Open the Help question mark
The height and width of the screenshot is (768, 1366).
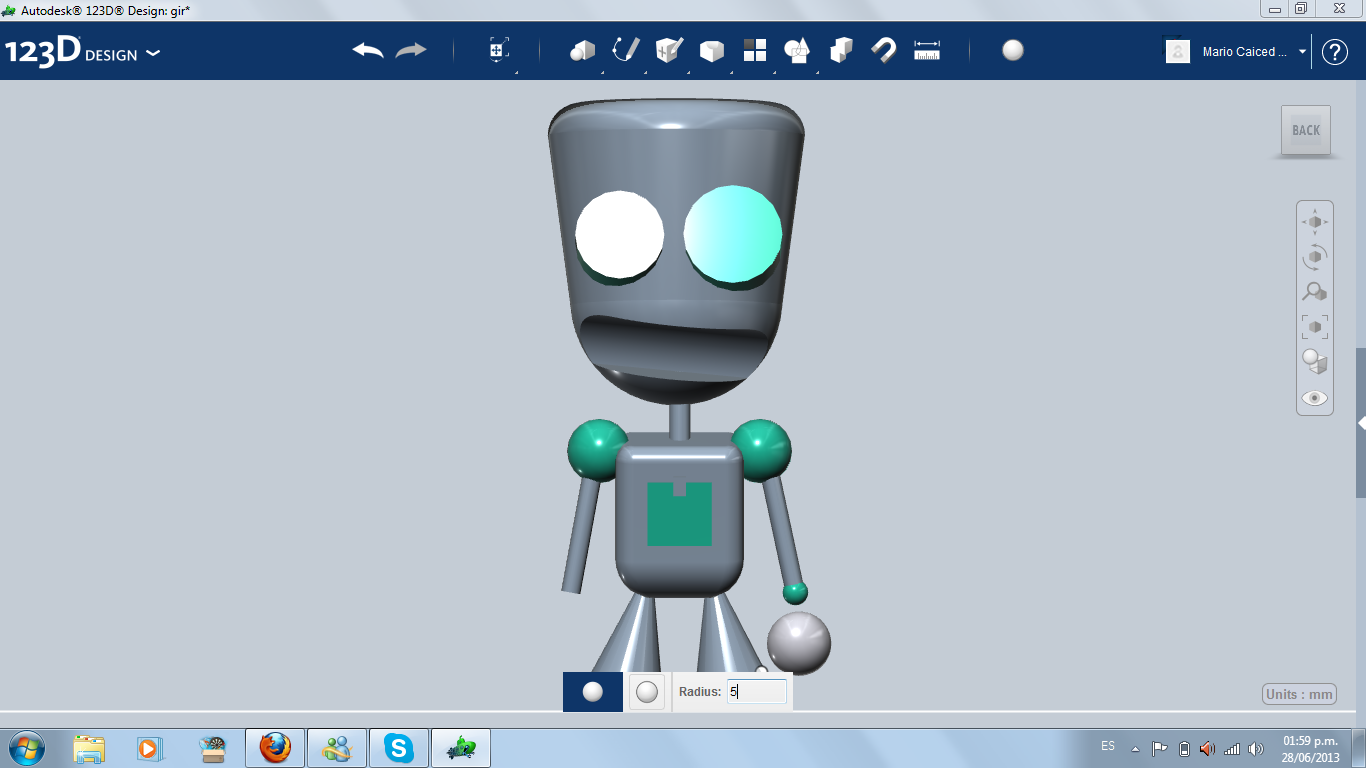(1335, 52)
